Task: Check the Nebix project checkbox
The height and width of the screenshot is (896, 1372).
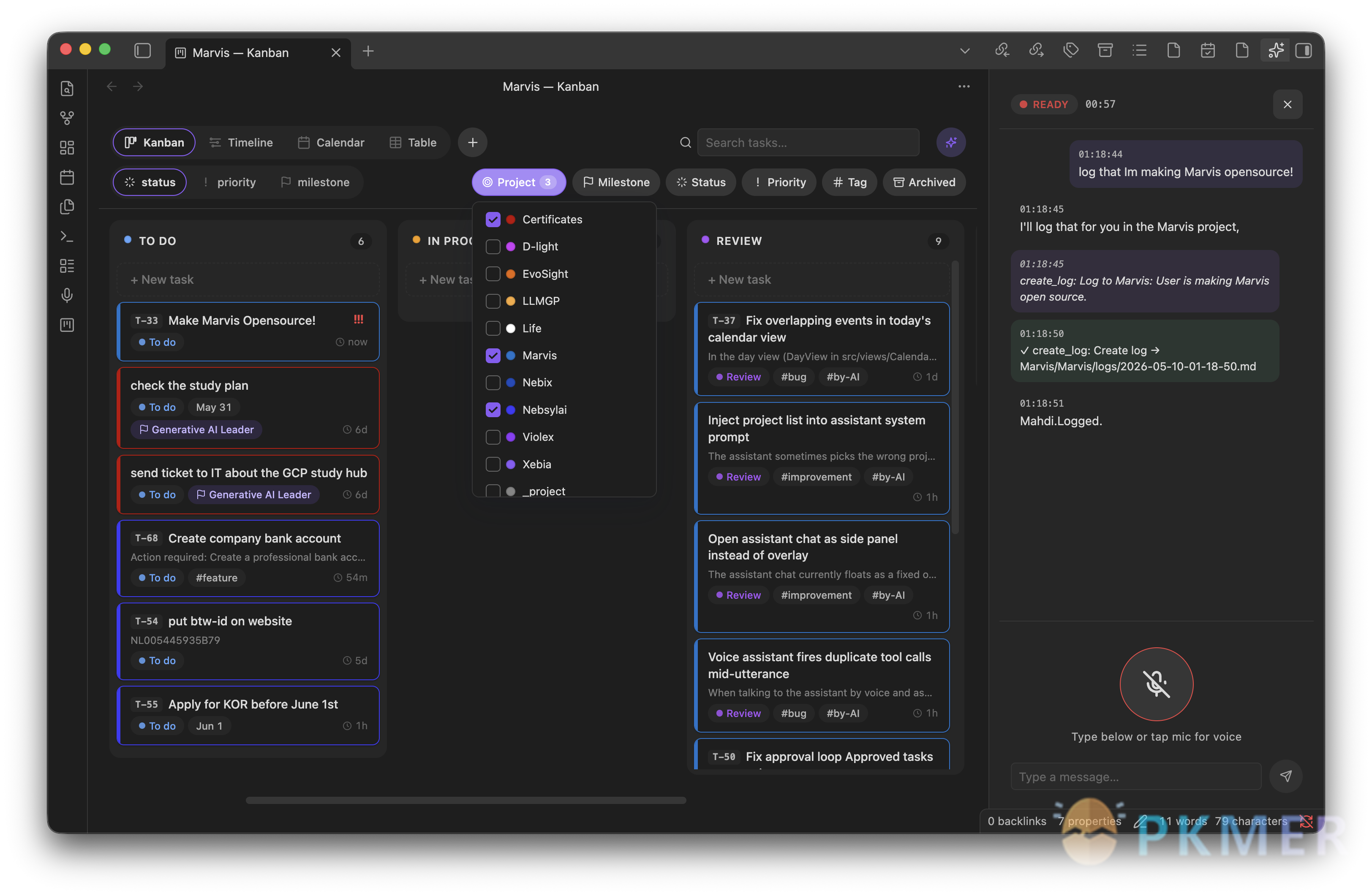Action: pos(493,383)
